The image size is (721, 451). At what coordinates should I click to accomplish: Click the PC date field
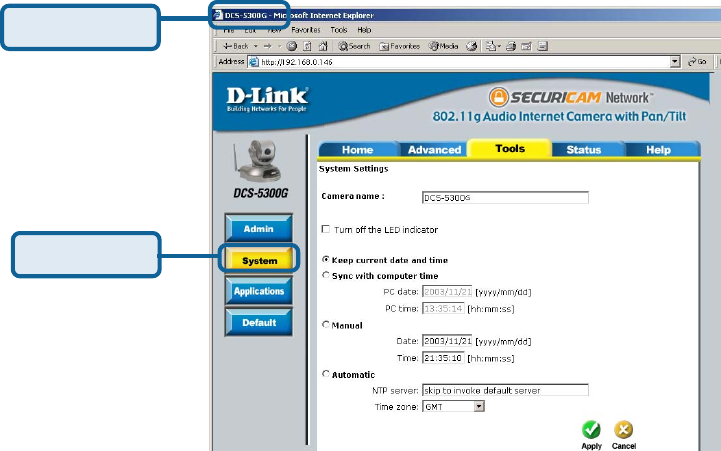447,292
